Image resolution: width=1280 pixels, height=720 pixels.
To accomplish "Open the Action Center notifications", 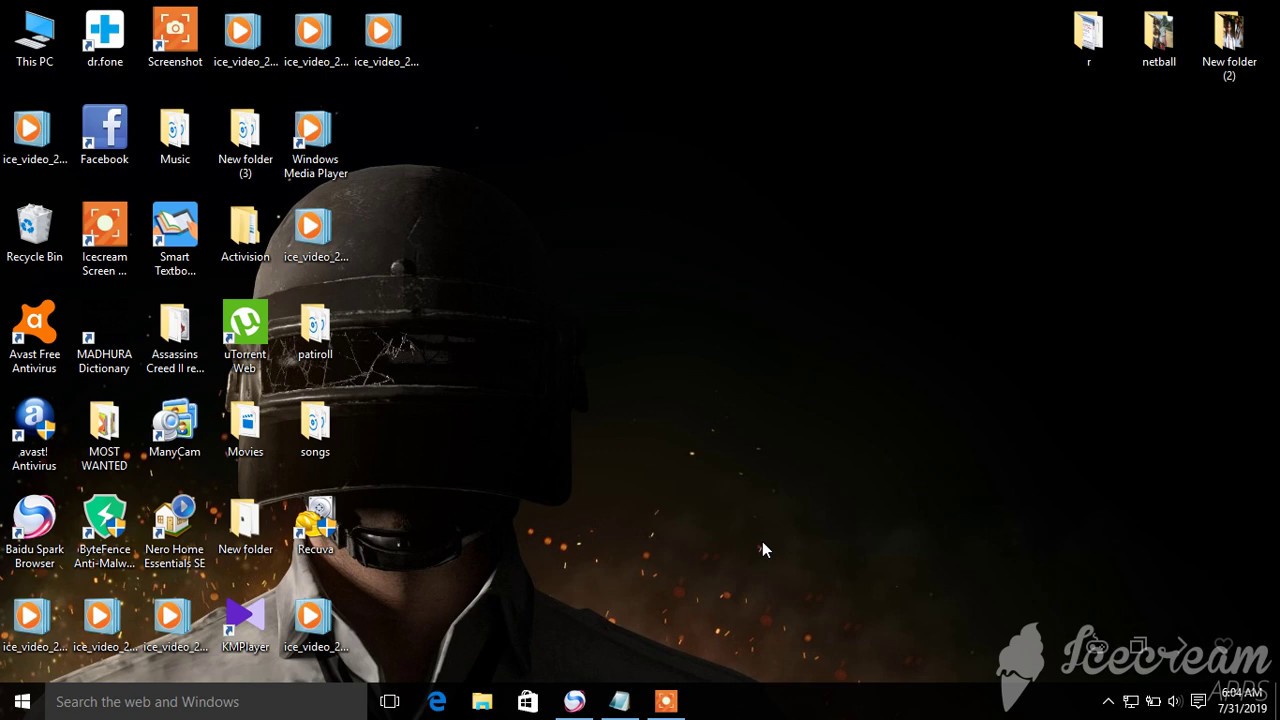I will pyautogui.click(x=1198, y=702).
